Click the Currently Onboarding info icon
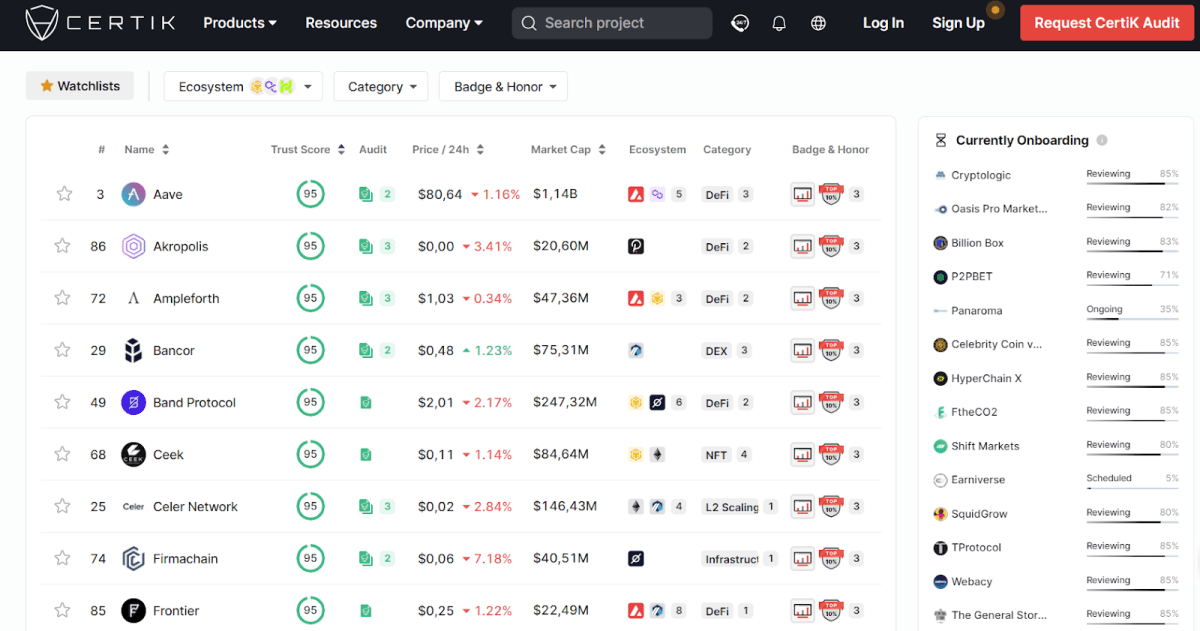The image size is (1200, 631). pyautogui.click(x=1102, y=141)
